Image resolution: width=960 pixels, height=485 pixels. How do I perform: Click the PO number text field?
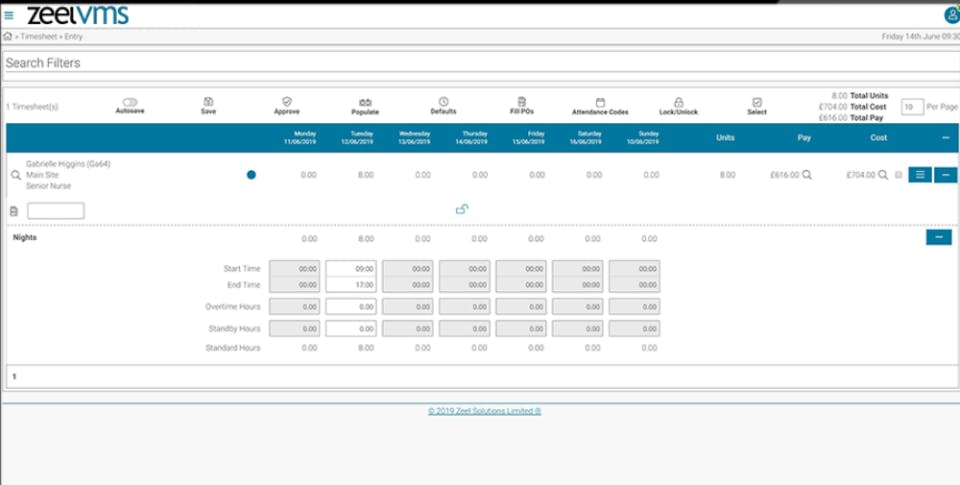point(56,211)
